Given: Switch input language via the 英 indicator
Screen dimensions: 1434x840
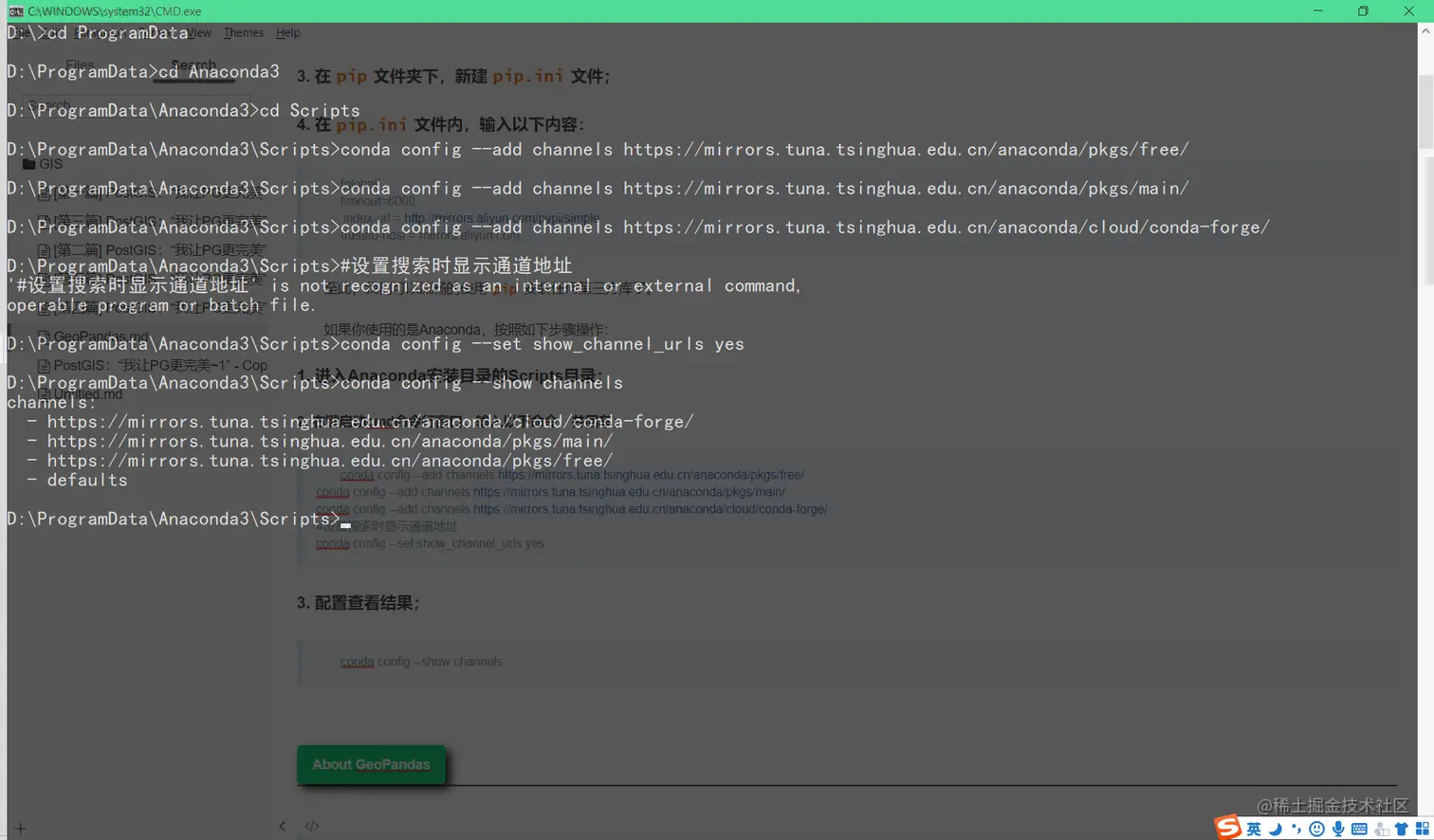Looking at the screenshot, I should tap(1254, 830).
